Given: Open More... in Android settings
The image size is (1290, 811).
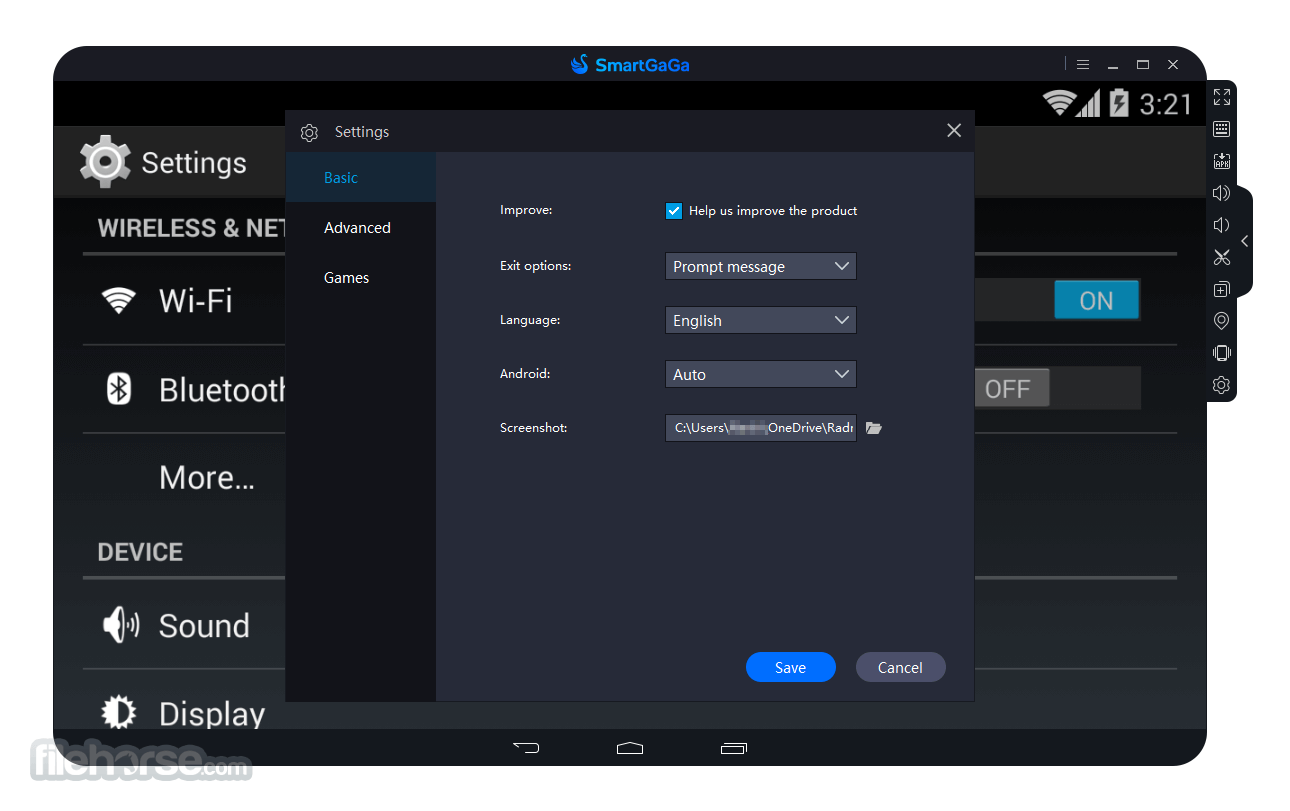Looking at the screenshot, I should 207,477.
